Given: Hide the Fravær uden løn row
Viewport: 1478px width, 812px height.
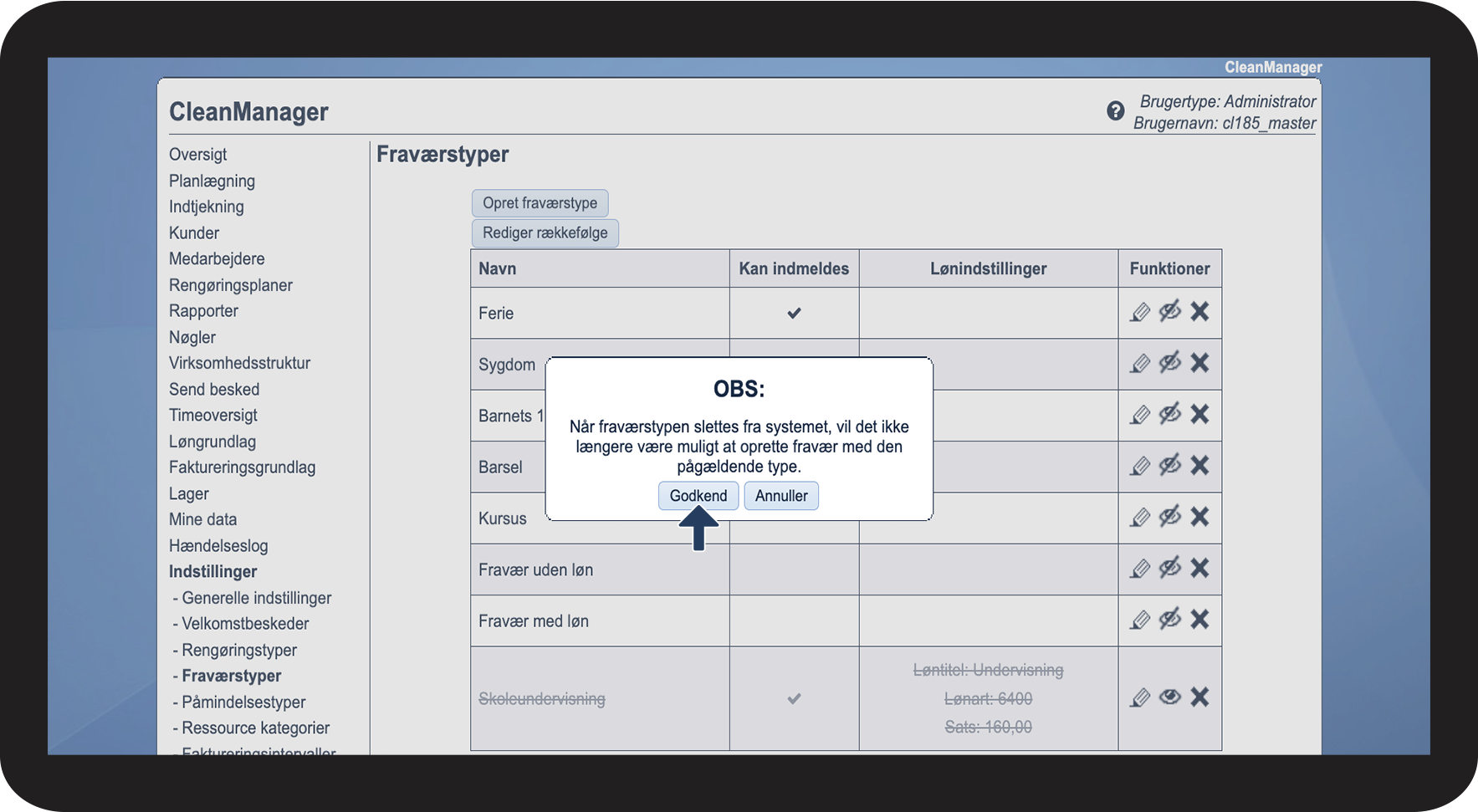Looking at the screenshot, I should [1170, 568].
